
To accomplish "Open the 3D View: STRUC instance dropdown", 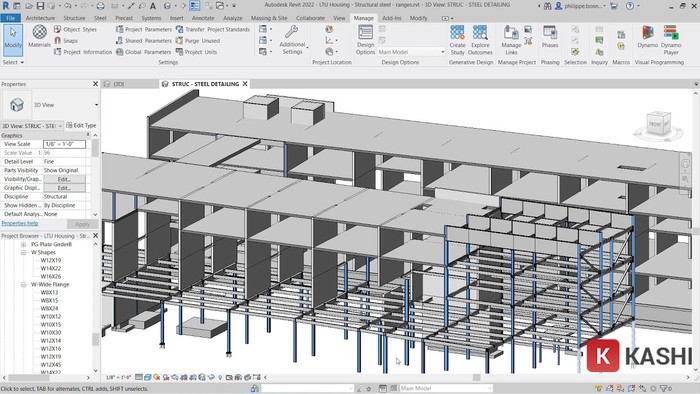I will pos(32,126).
